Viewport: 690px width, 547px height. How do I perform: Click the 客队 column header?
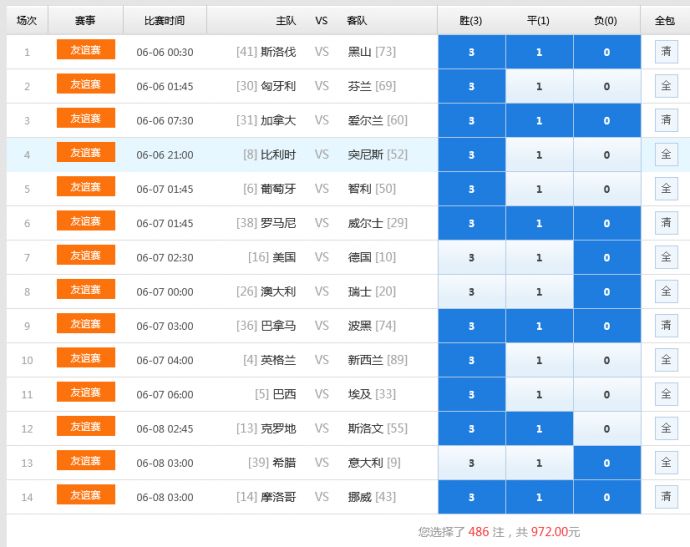click(356, 20)
